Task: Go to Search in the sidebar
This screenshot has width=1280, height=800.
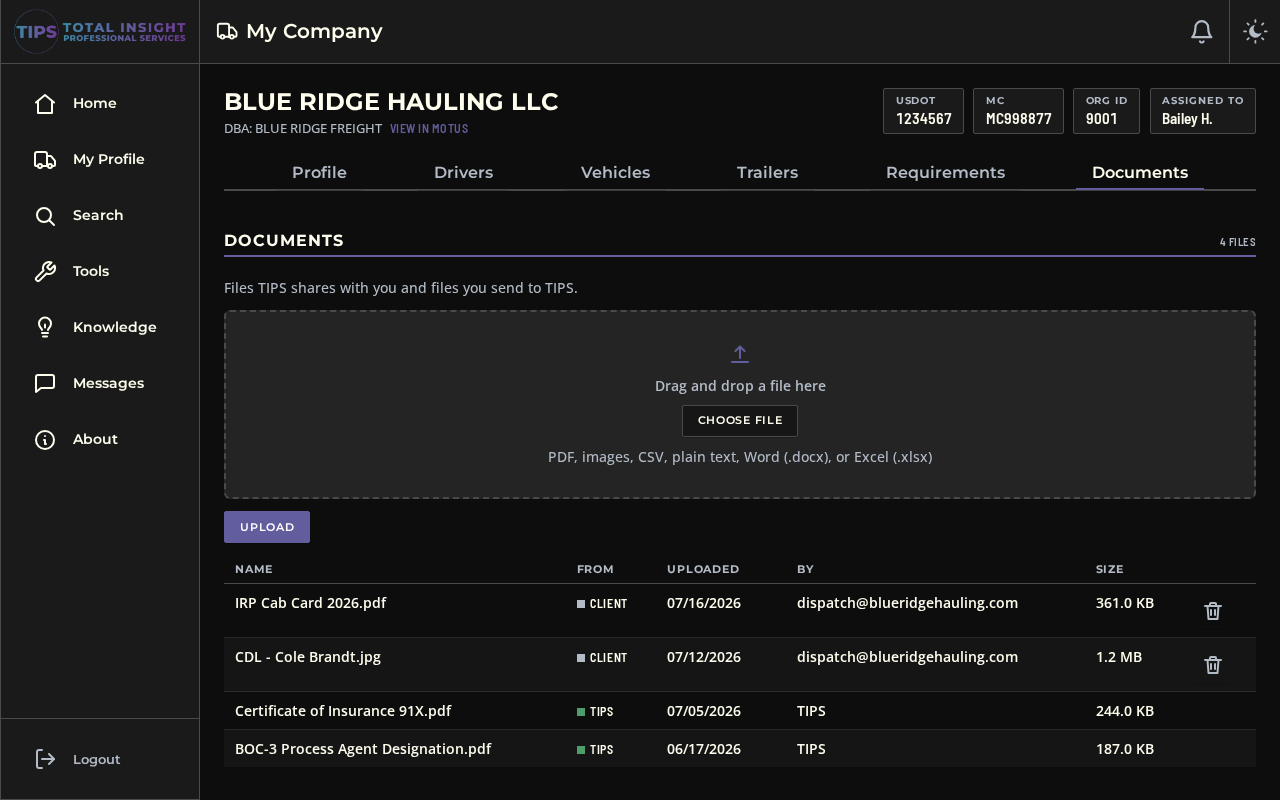Action: coord(100,216)
